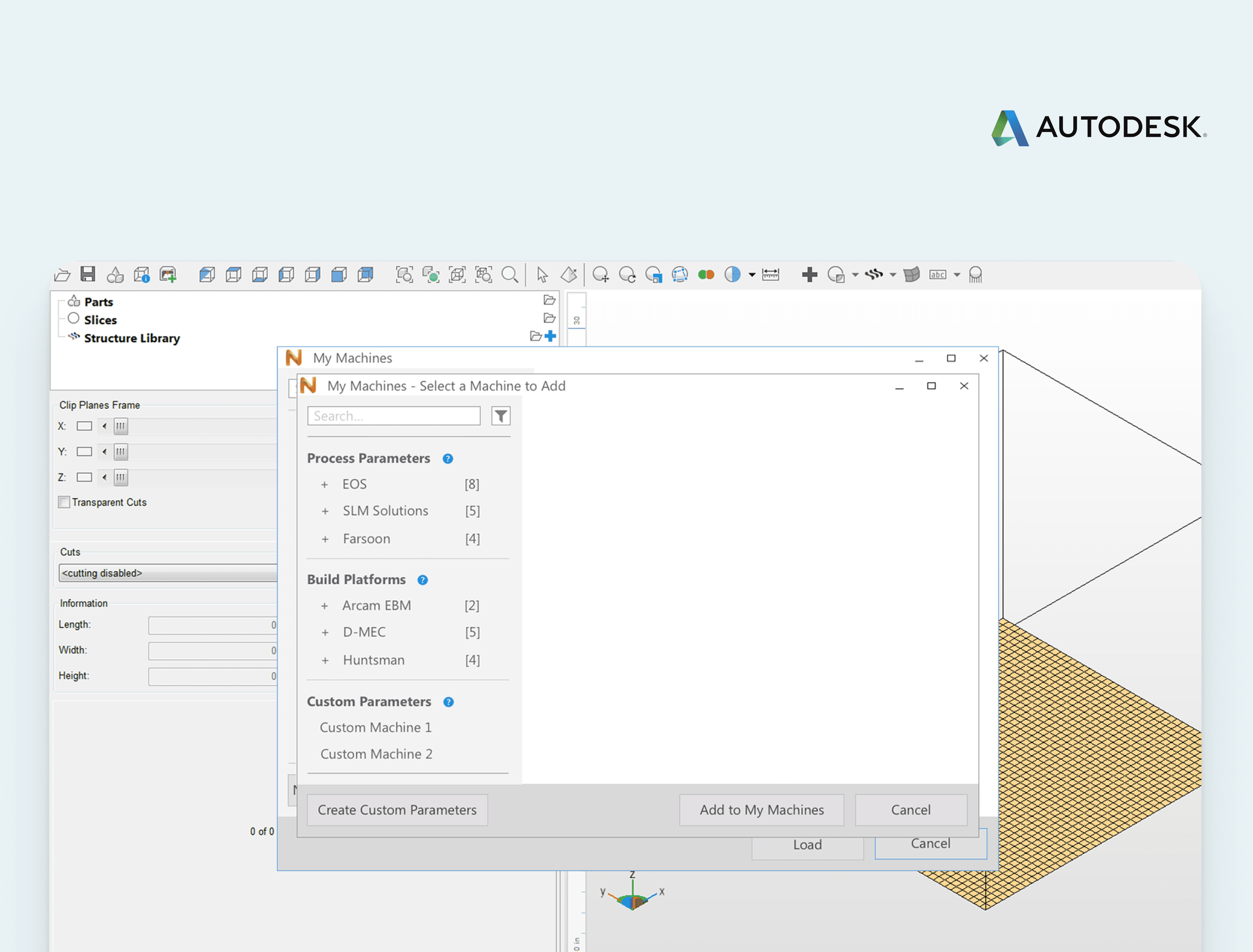Select Custom Machine 1 entry

[x=376, y=728]
